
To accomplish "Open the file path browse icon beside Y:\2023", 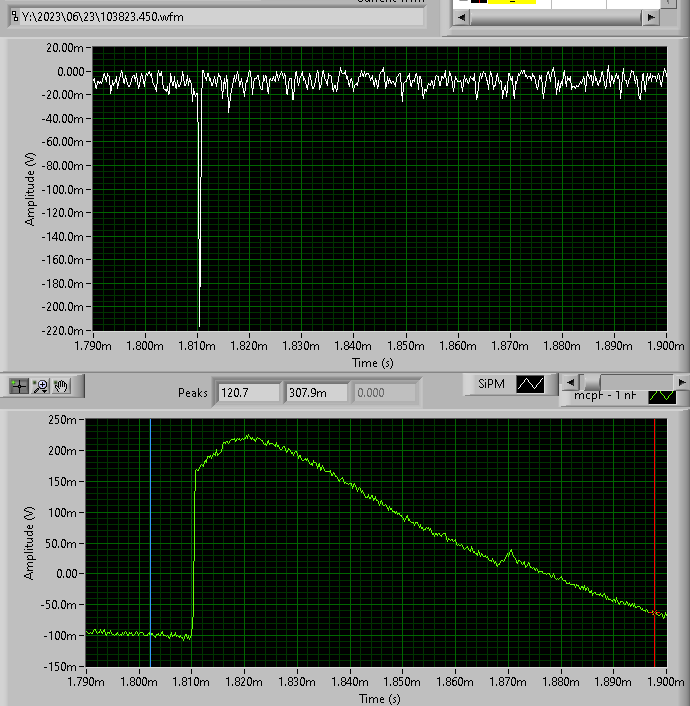I will click(15, 17).
